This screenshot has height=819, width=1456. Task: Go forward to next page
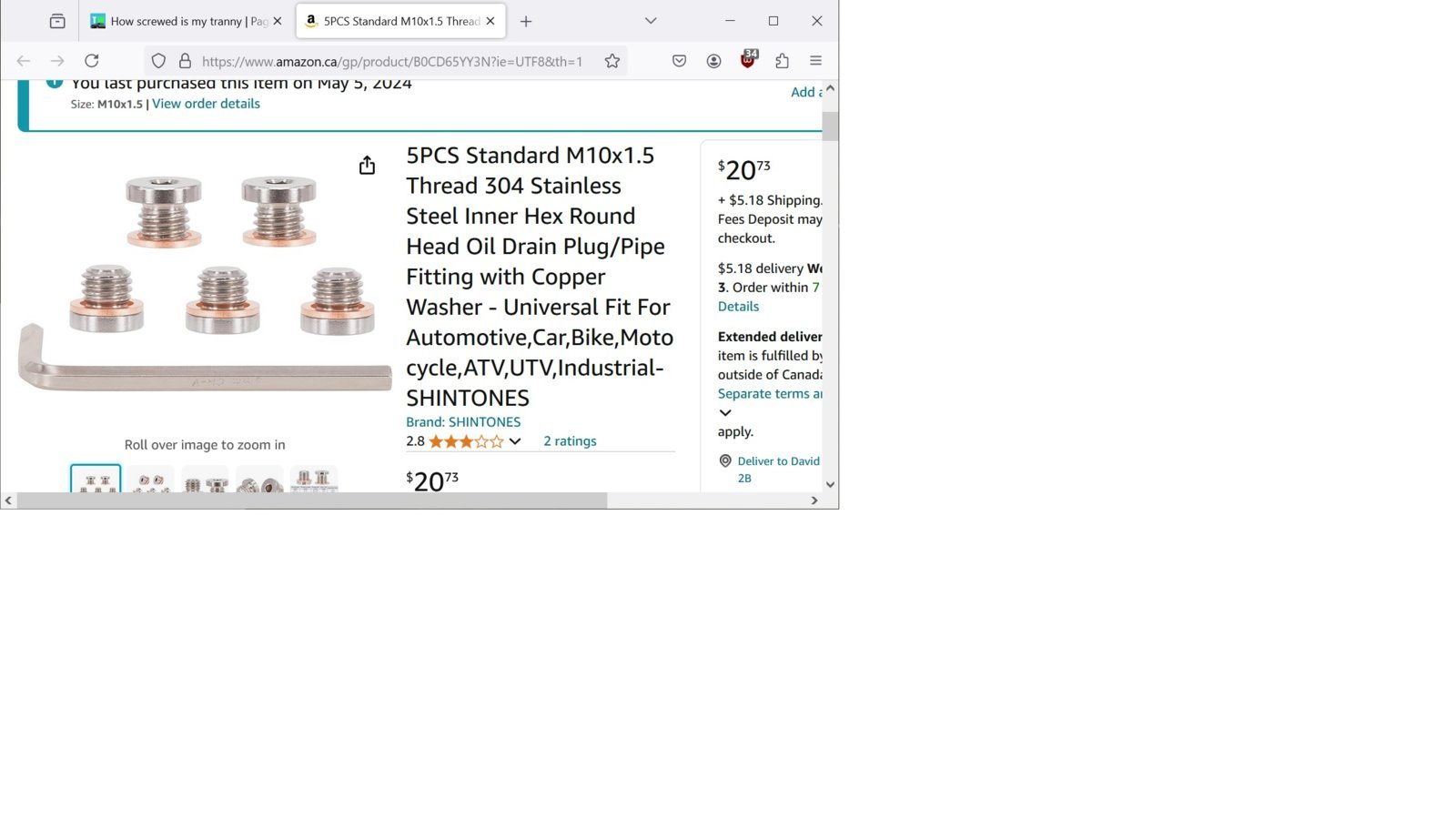tap(57, 61)
